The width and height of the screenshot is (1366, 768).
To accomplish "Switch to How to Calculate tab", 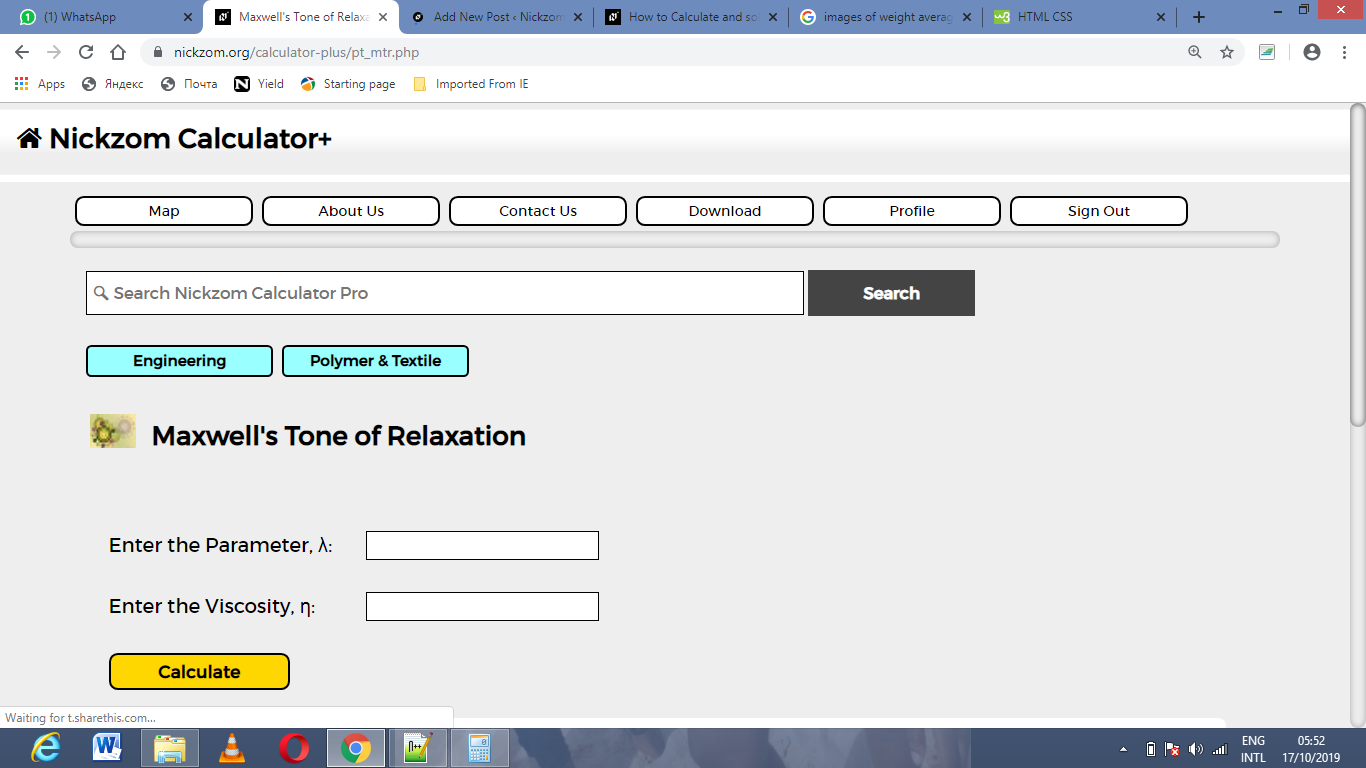I will [691, 17].
